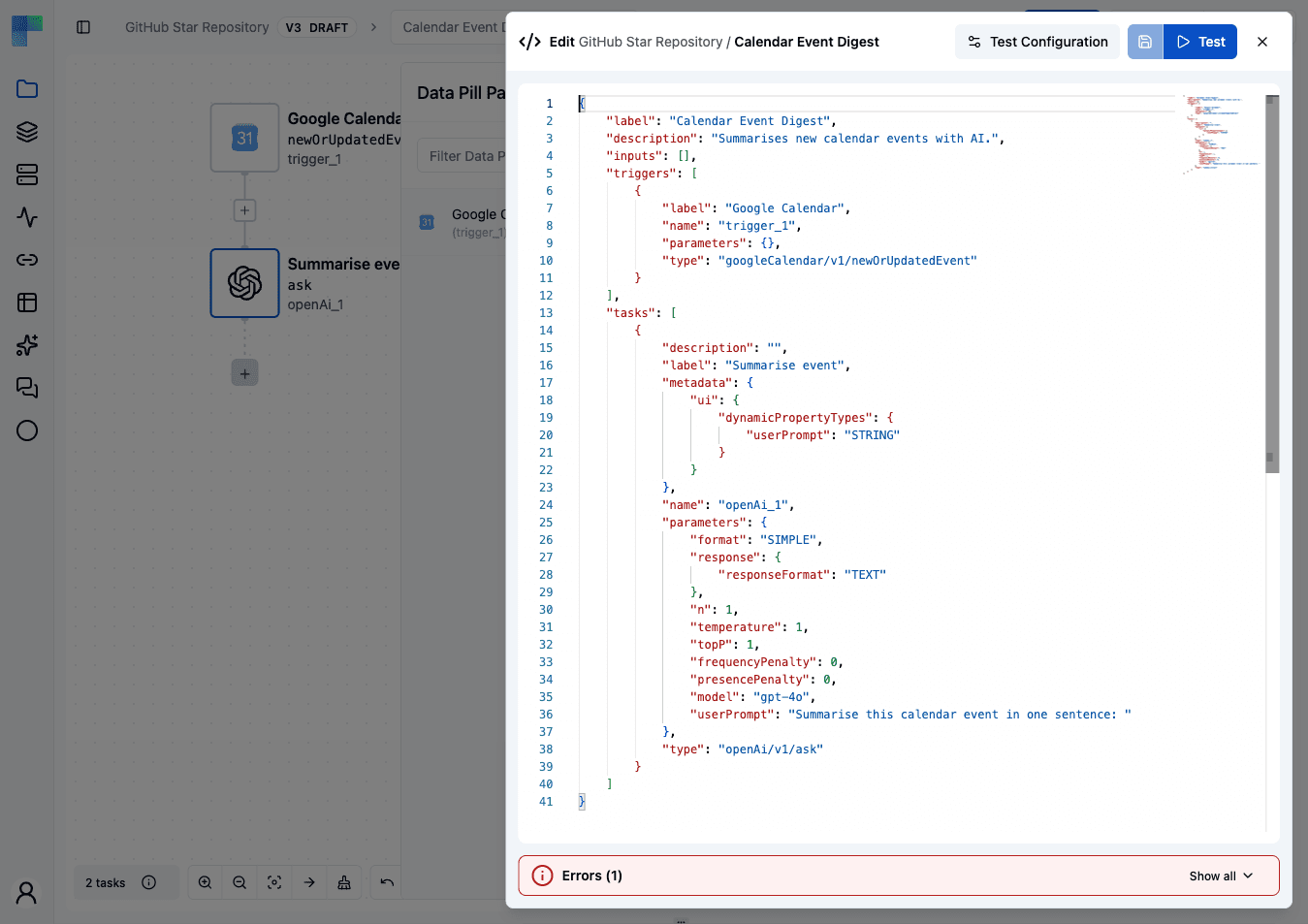This screenshot has width=1308, height=924.
Task: Click plus button below OpenAI node
Action: 245,373
